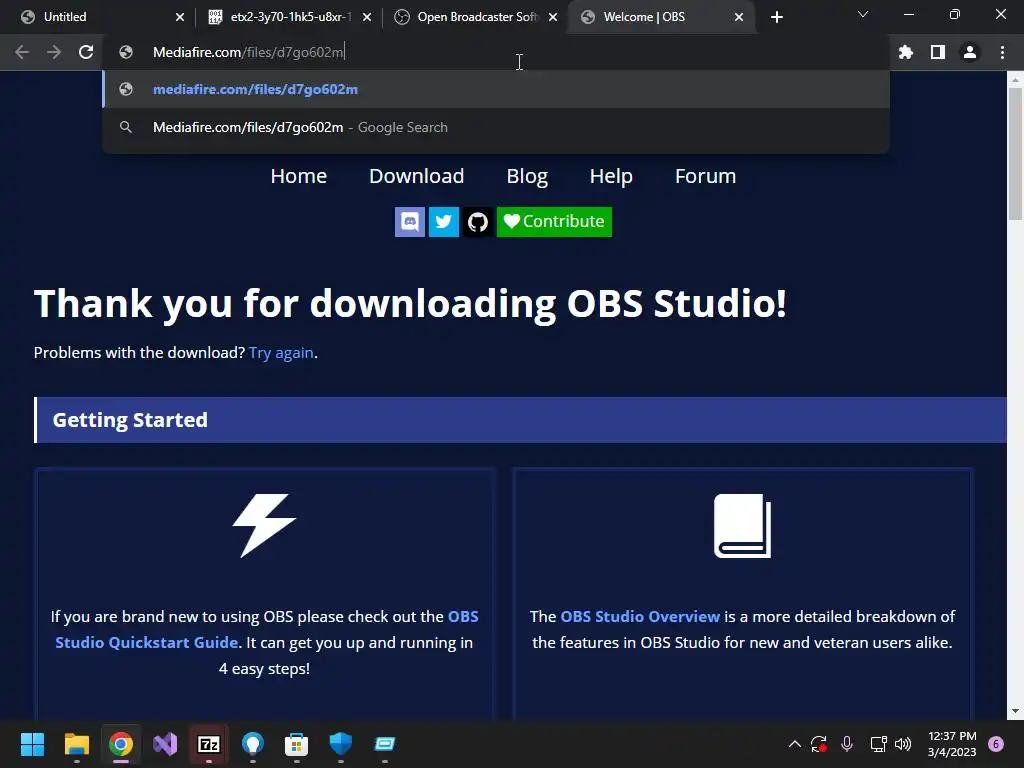Click the Thank you for downloading heading
This screenshot has width=1024, height=768.
tap(410, 304)
